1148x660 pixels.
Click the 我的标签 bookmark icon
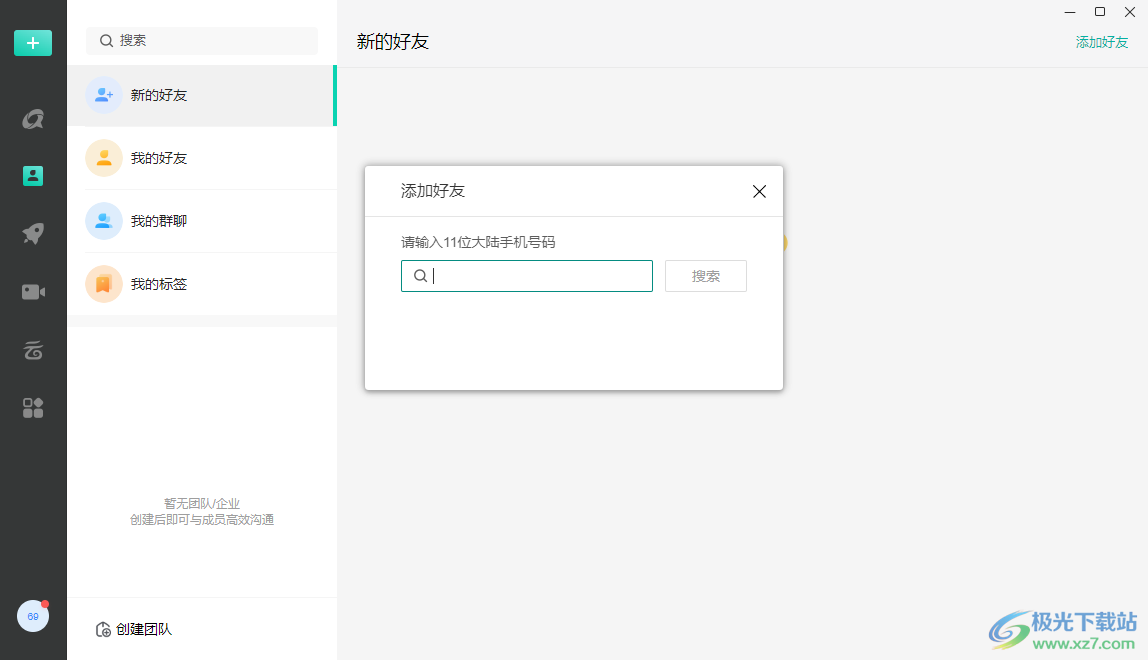104,284
